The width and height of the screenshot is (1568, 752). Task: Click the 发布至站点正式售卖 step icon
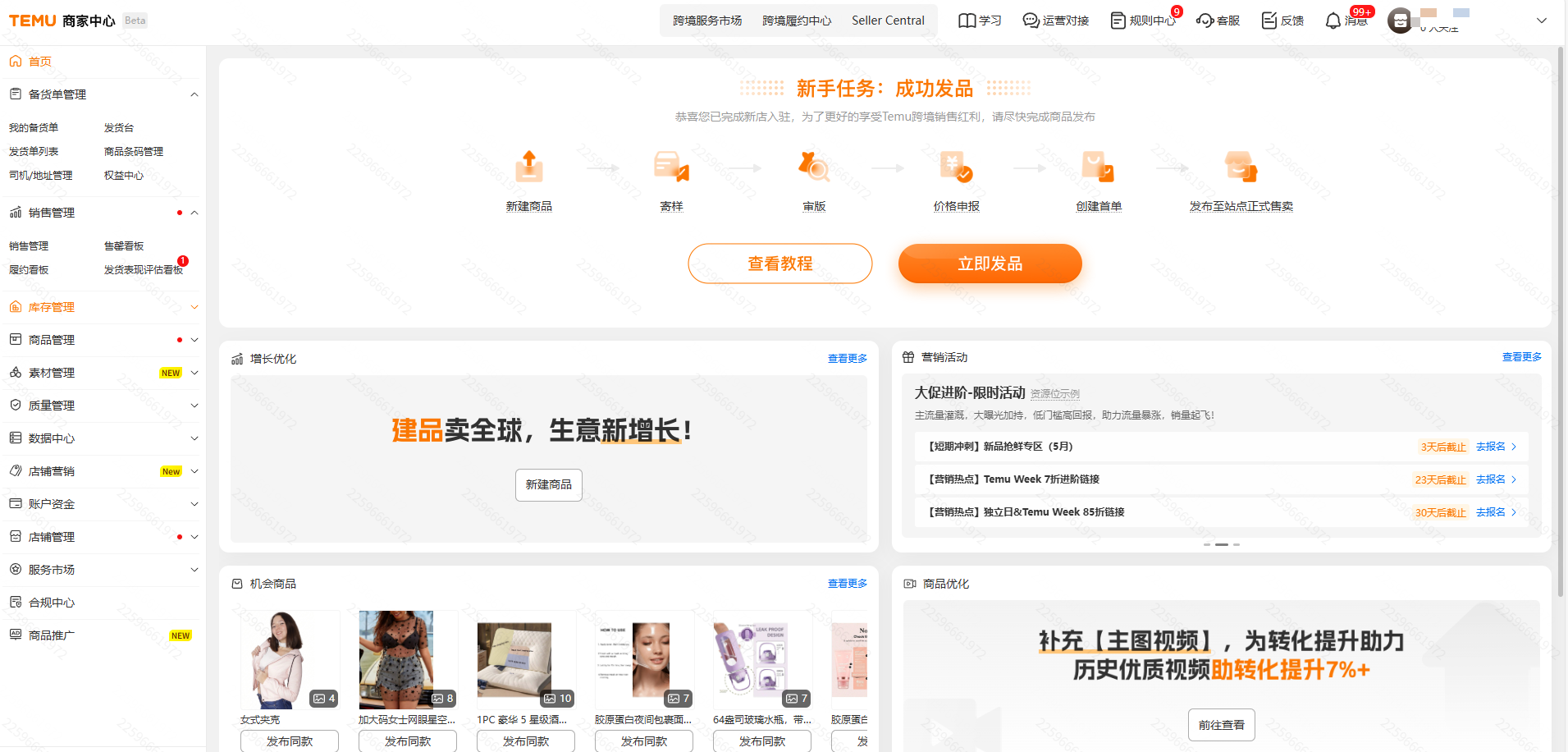(1241, 167)
